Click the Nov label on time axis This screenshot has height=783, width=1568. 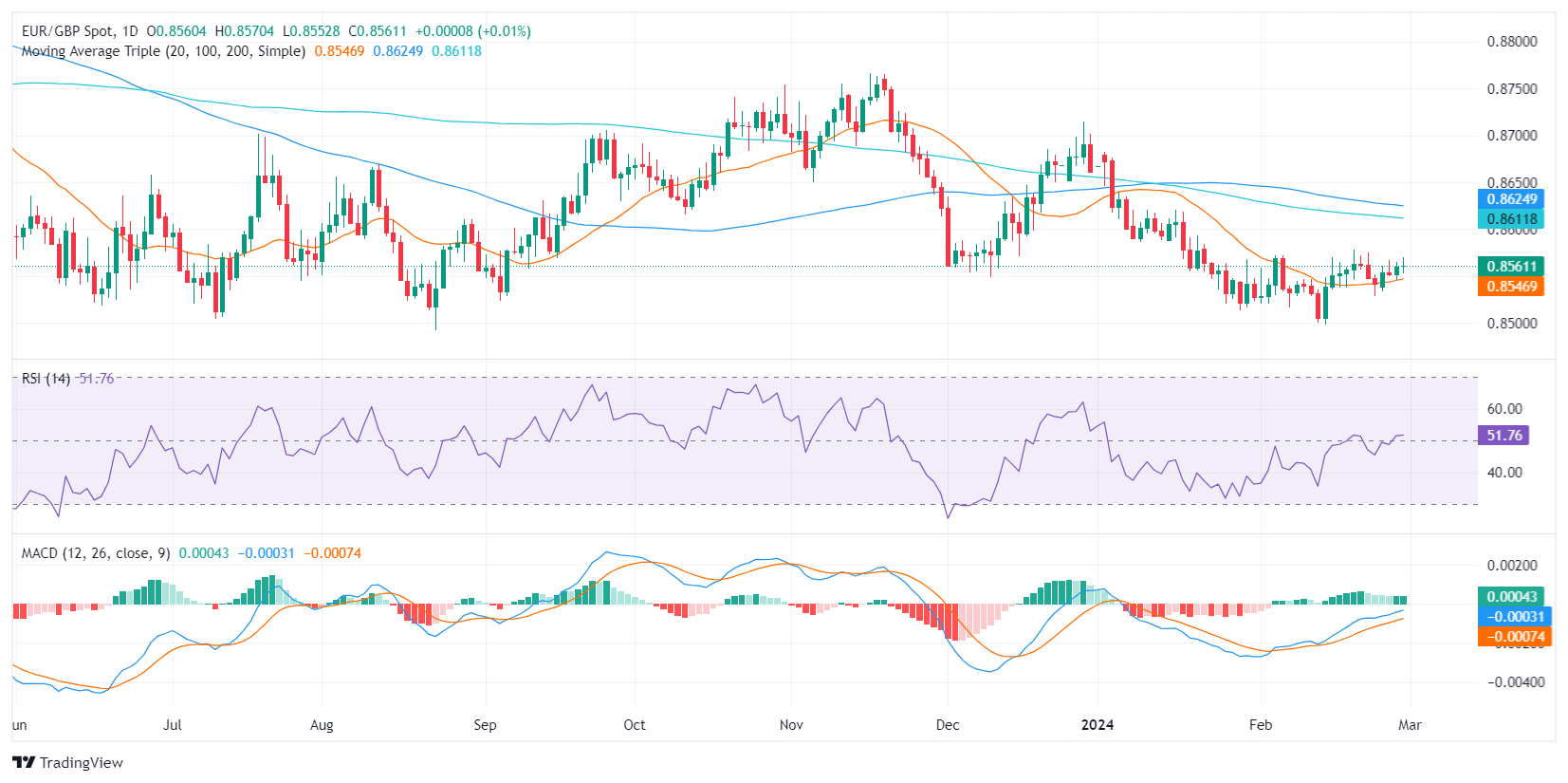pyautogui.click(x=791, y=725)
